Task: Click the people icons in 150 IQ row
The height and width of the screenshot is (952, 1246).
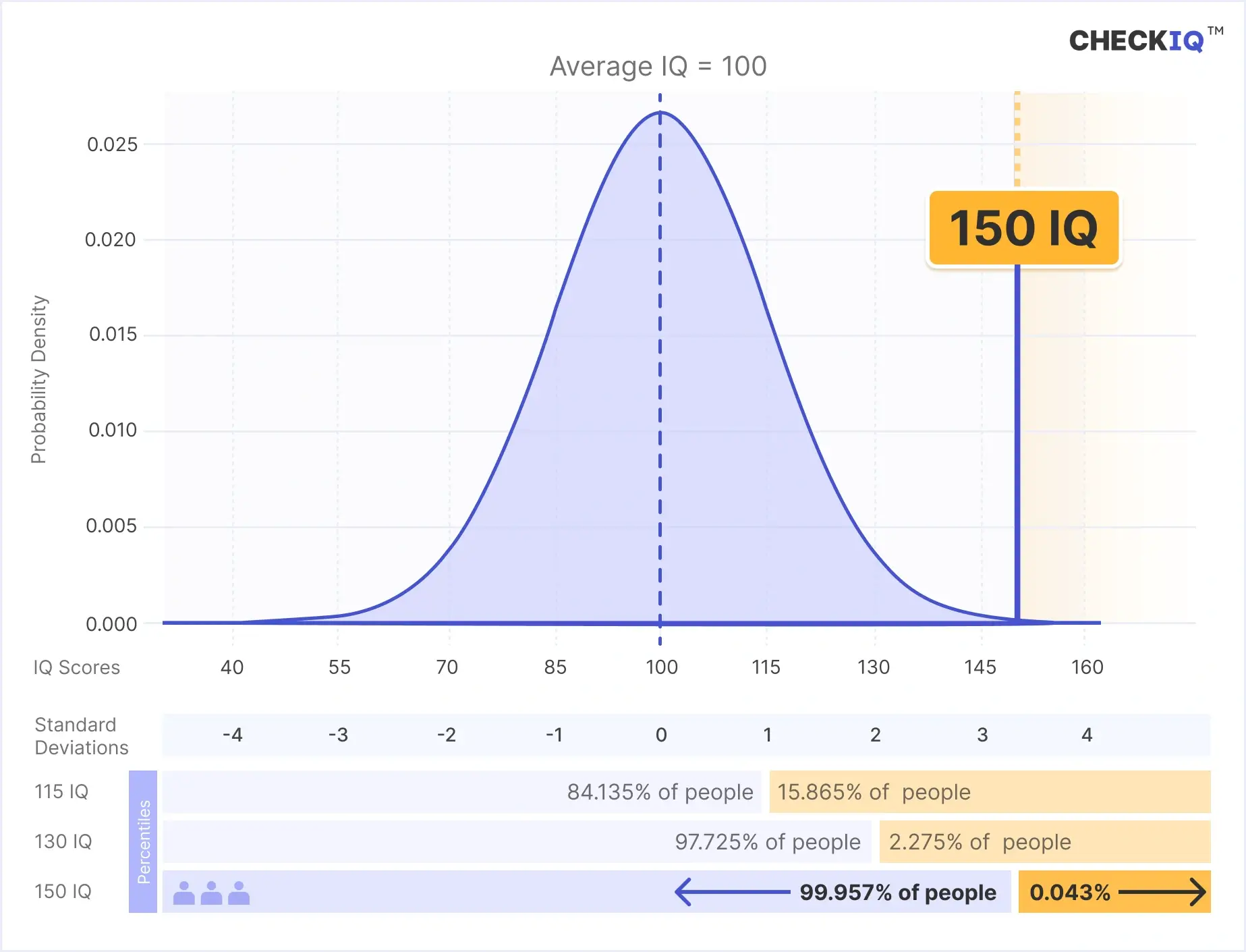Action: (211, 893)
